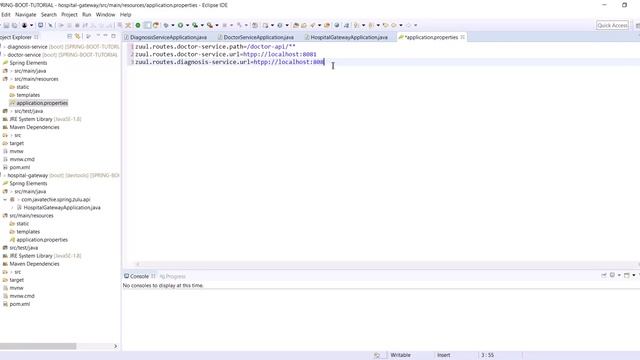Select templates folder under hospital-gateway
The width and height of the screenshot is (640, 360).
[28, 231]
